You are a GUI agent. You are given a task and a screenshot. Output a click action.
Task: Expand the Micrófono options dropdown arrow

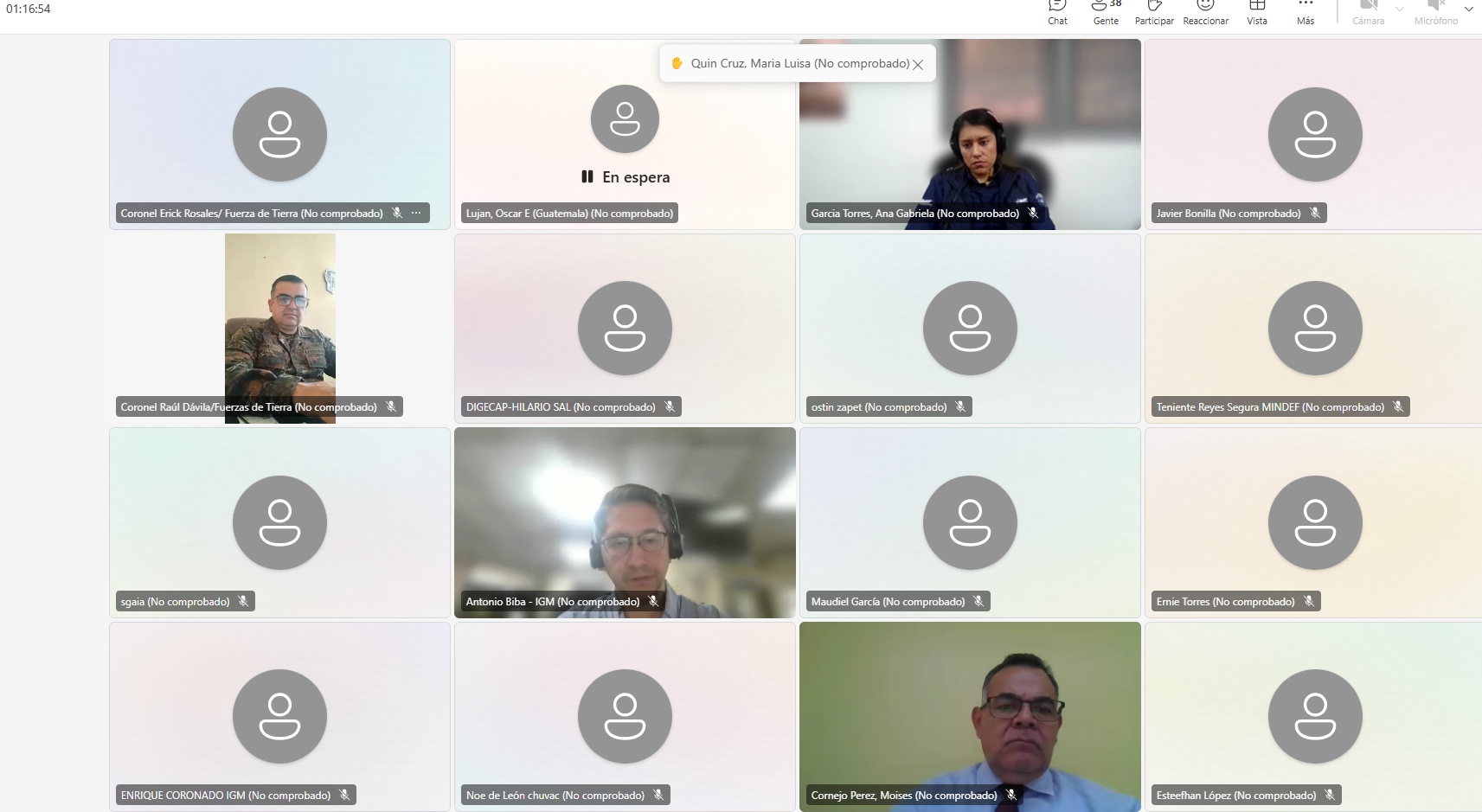coord(1468,10)
